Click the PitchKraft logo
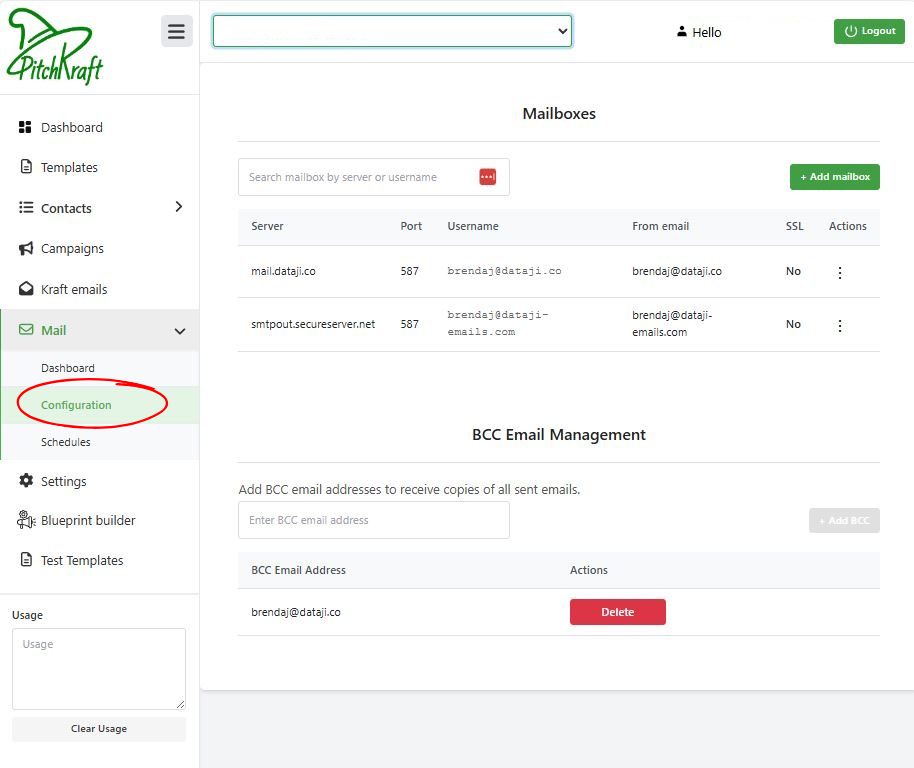The width and height of the screenshot is (914, 768). click(x=55, y=47)
